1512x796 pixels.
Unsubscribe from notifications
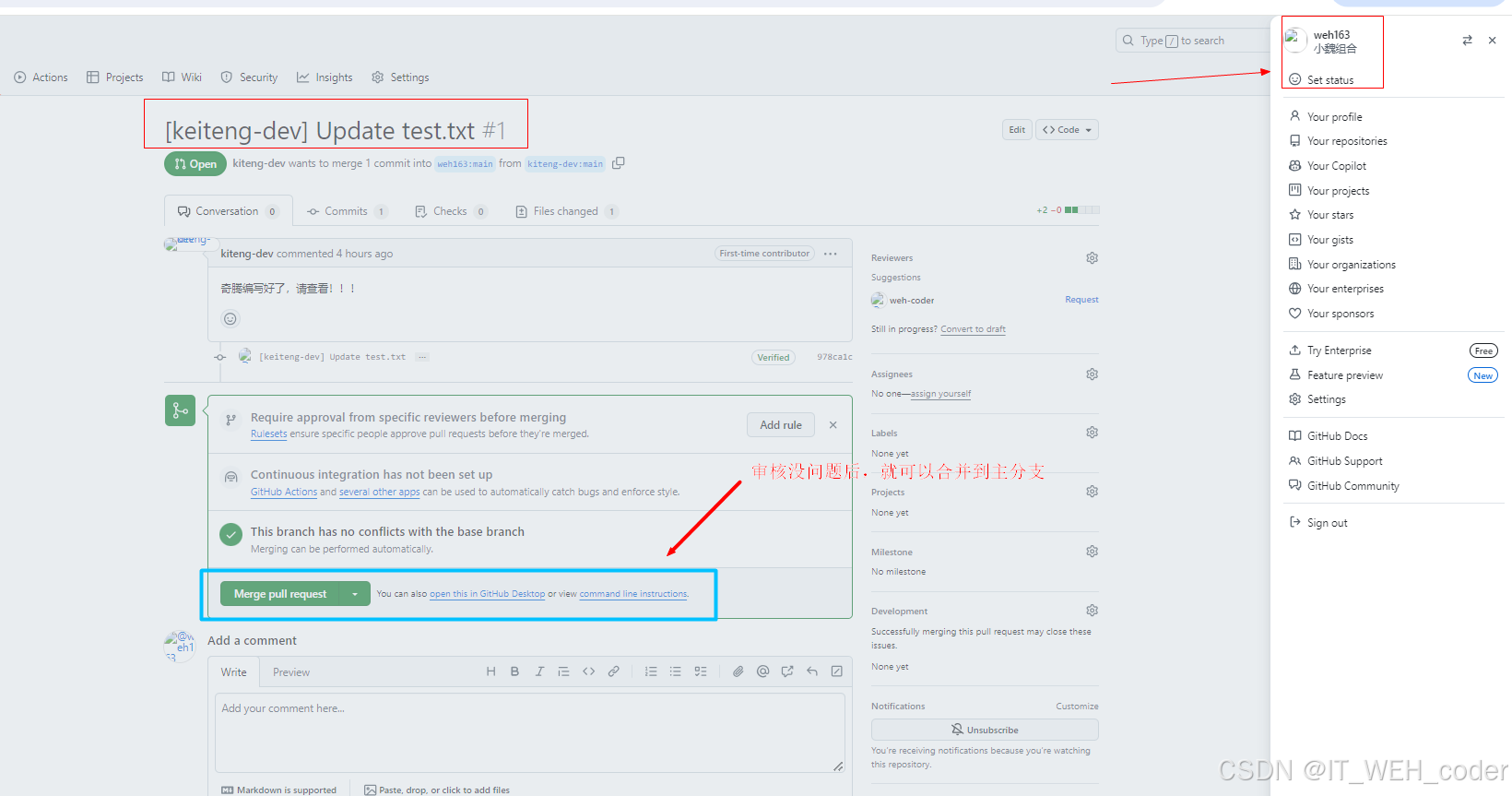pos(985,730)
